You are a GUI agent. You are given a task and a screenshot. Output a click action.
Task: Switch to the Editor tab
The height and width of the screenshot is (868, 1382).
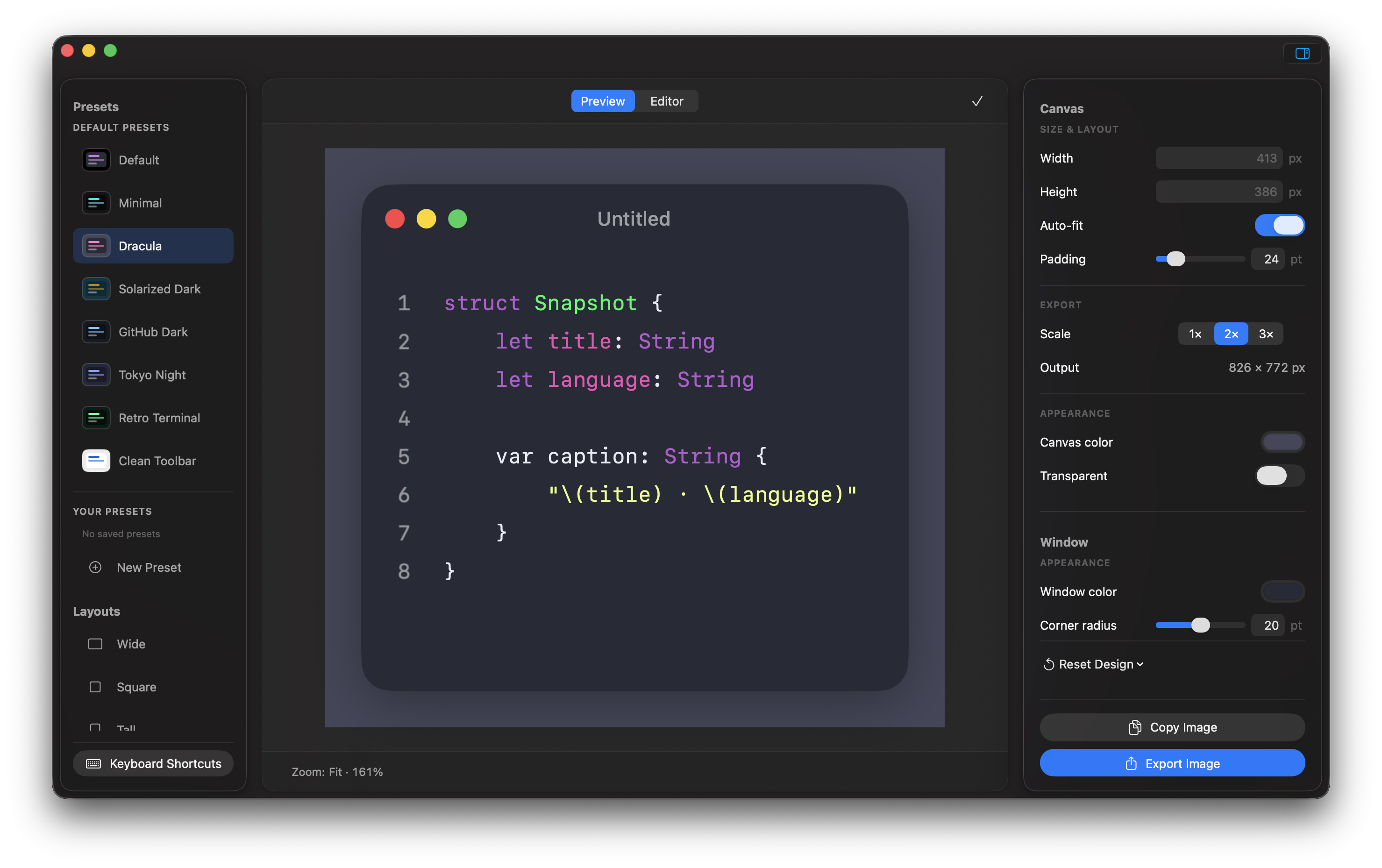666,101
